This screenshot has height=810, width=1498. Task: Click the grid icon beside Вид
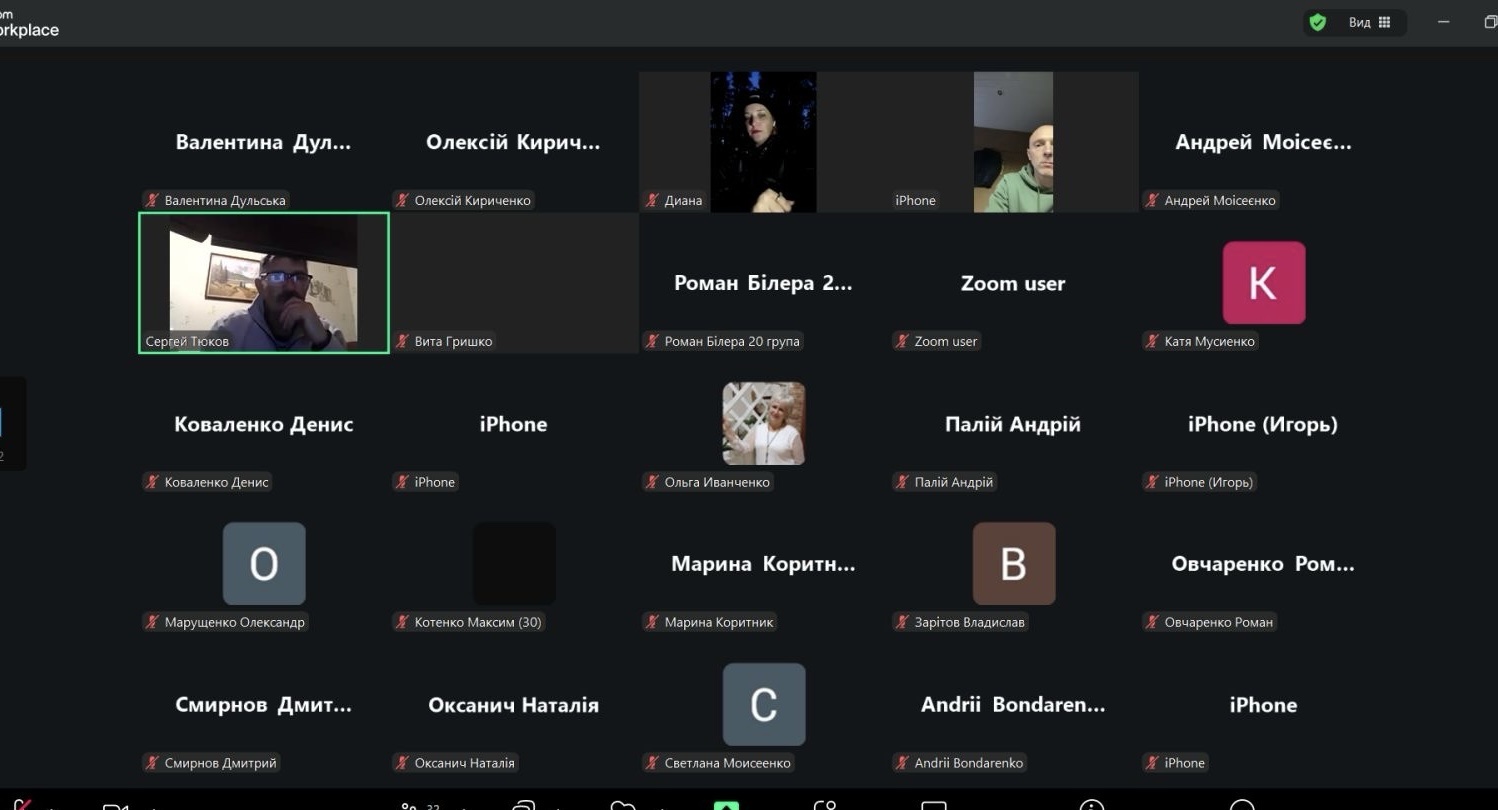click(x=1385, y=22)
